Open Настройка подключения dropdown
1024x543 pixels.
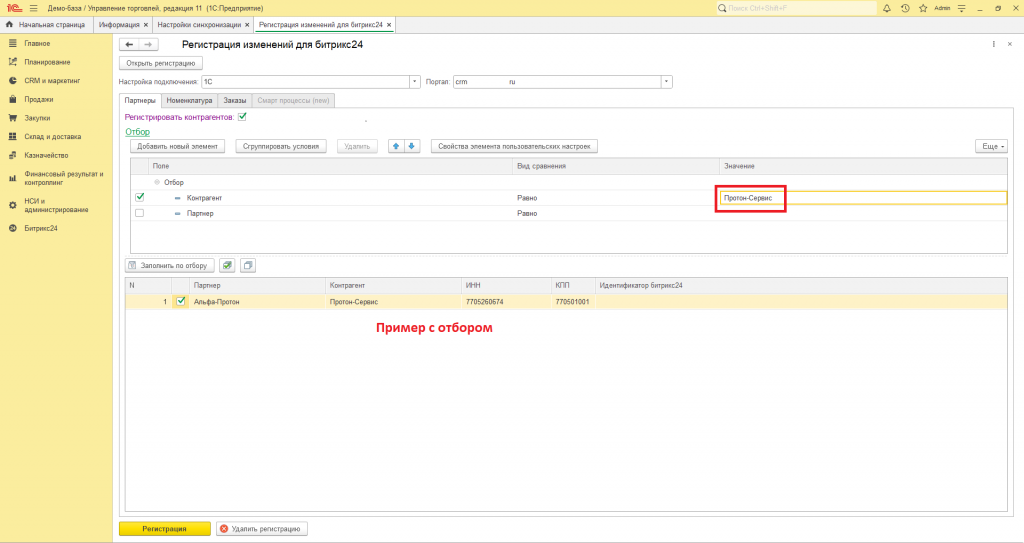pyautogui.click(x=414, y=82)
